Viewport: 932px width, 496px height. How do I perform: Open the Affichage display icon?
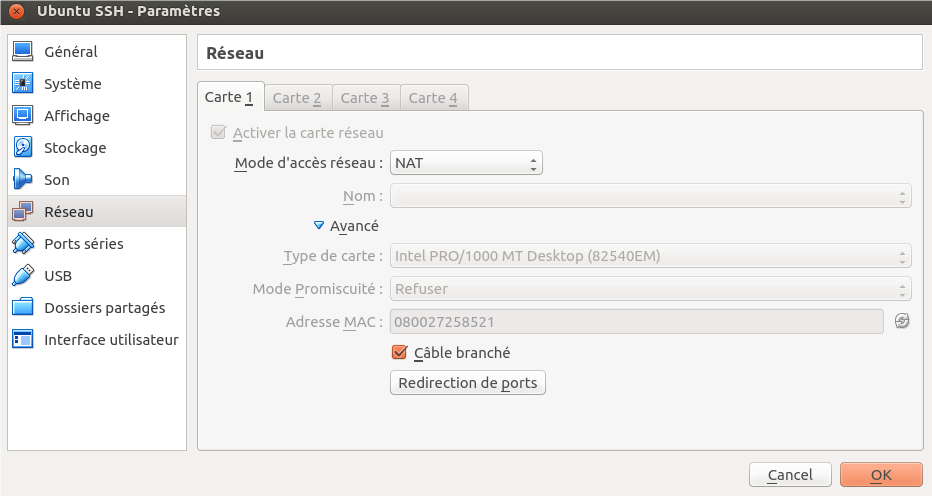pos(23,116)
